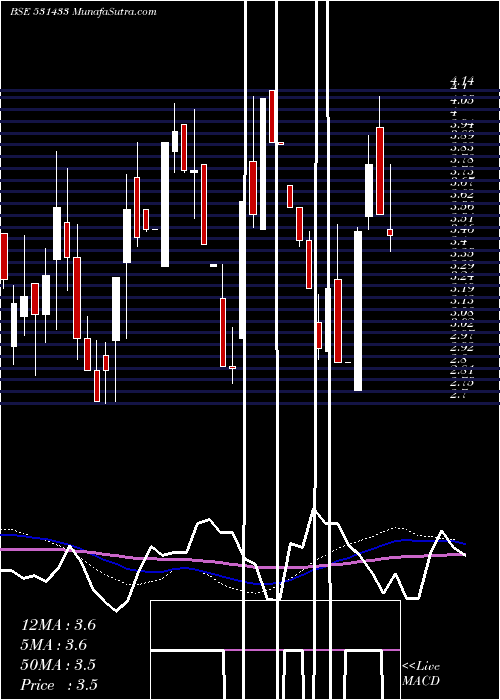Click the '50MA : 3.5' value
The height and width of the screenshot is (700, 500).
[58, 665]
